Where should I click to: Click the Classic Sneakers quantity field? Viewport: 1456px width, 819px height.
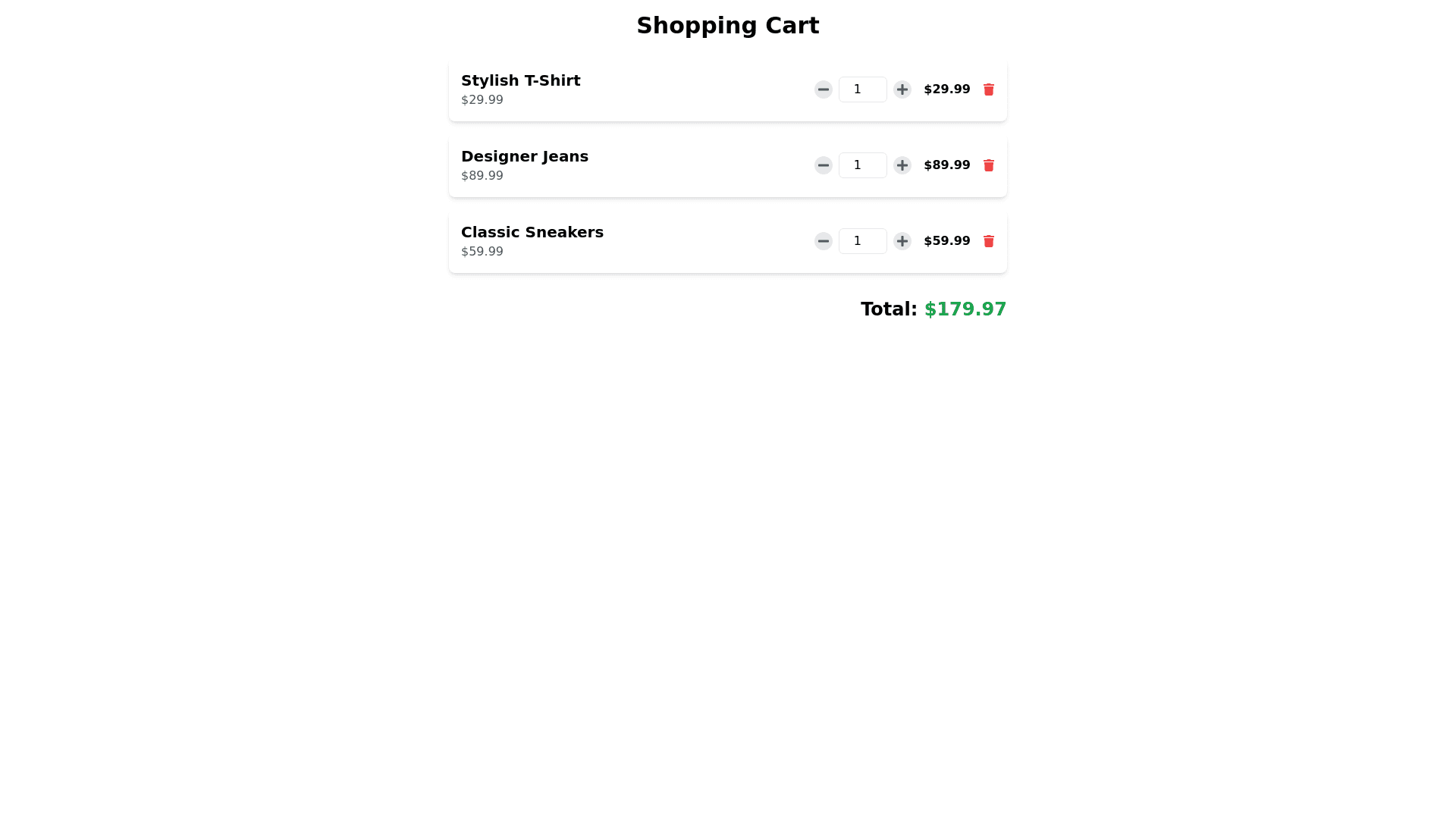[x=862, y=241]
